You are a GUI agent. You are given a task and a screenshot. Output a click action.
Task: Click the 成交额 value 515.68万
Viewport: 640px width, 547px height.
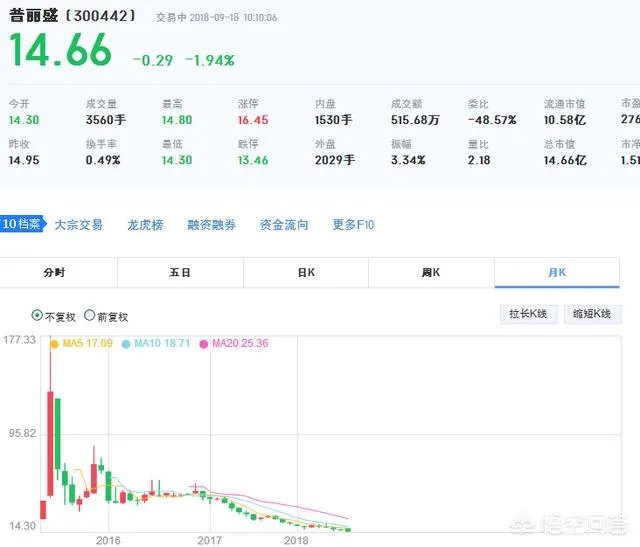point(415,120)
